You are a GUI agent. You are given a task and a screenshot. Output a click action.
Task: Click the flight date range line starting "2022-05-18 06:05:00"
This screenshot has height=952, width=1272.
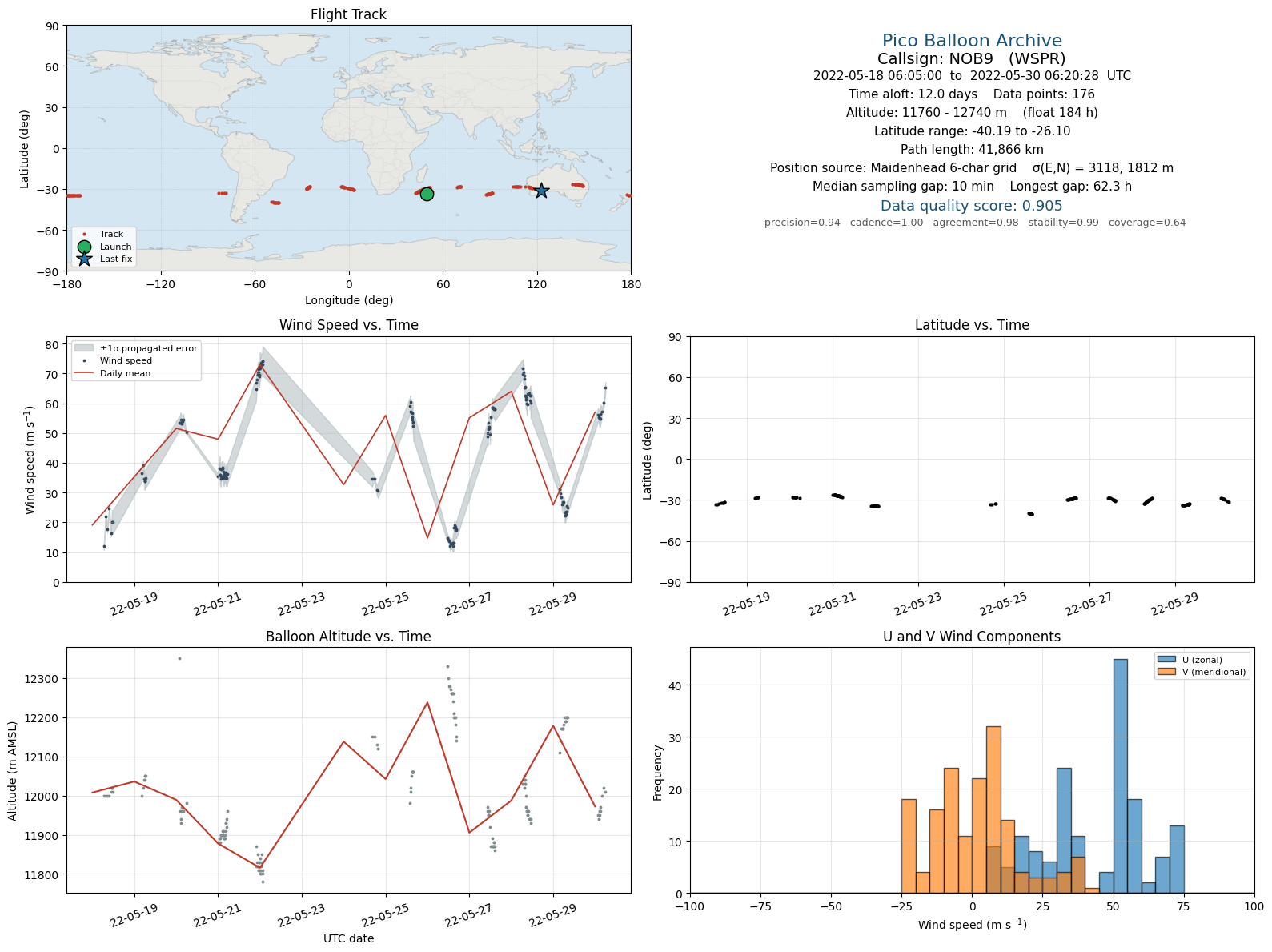point(972,76)
